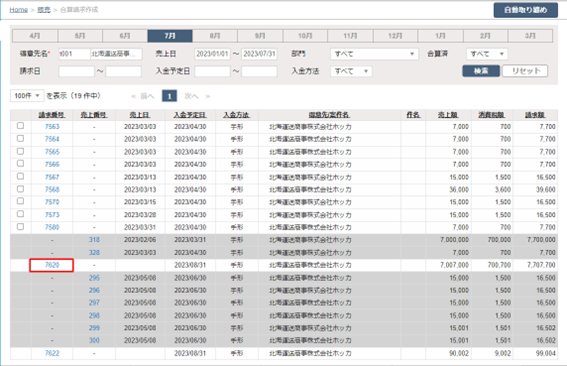This screenshot has height=366, width=567.
Task: Switch to the 3月 tab
Action: pos(530,36)
